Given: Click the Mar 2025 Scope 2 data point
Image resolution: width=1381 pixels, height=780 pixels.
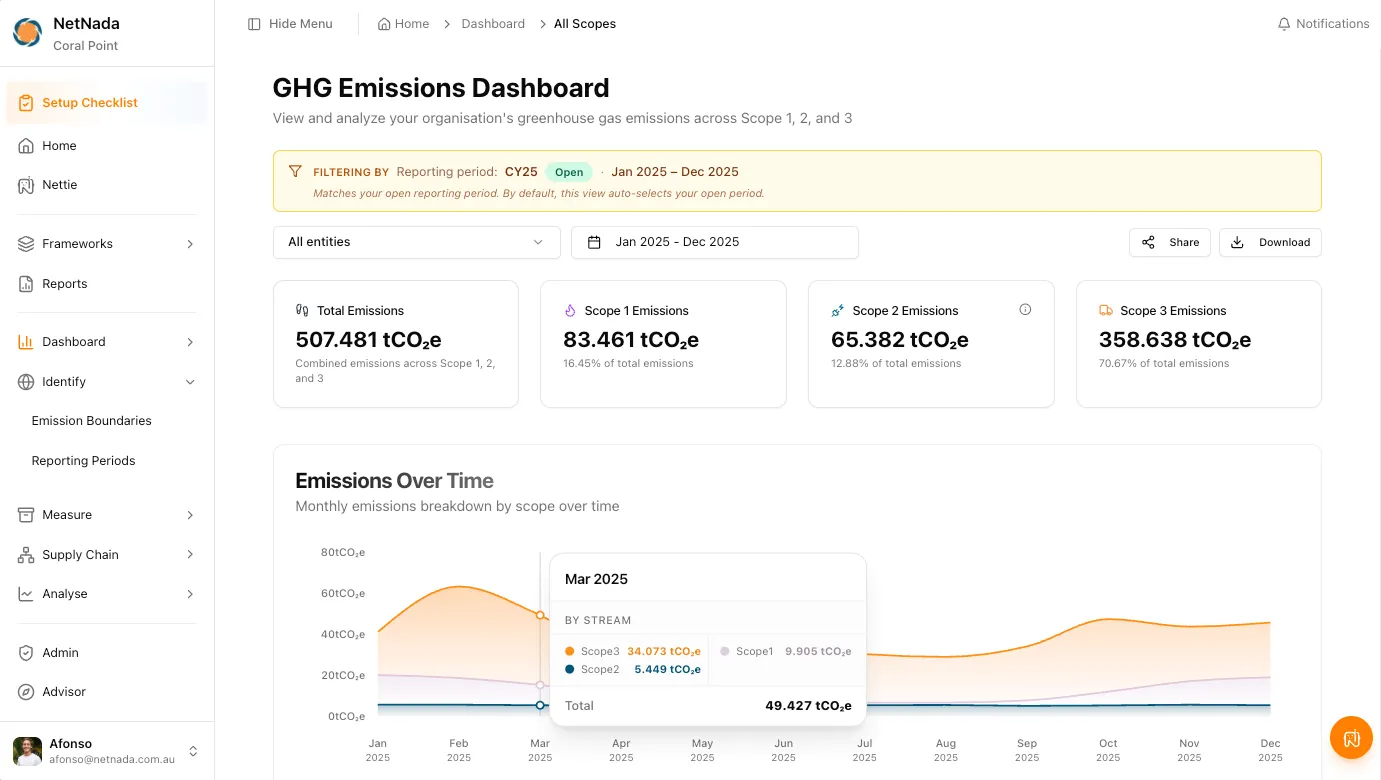Looking at the screenshot, I should click(540, 705).
